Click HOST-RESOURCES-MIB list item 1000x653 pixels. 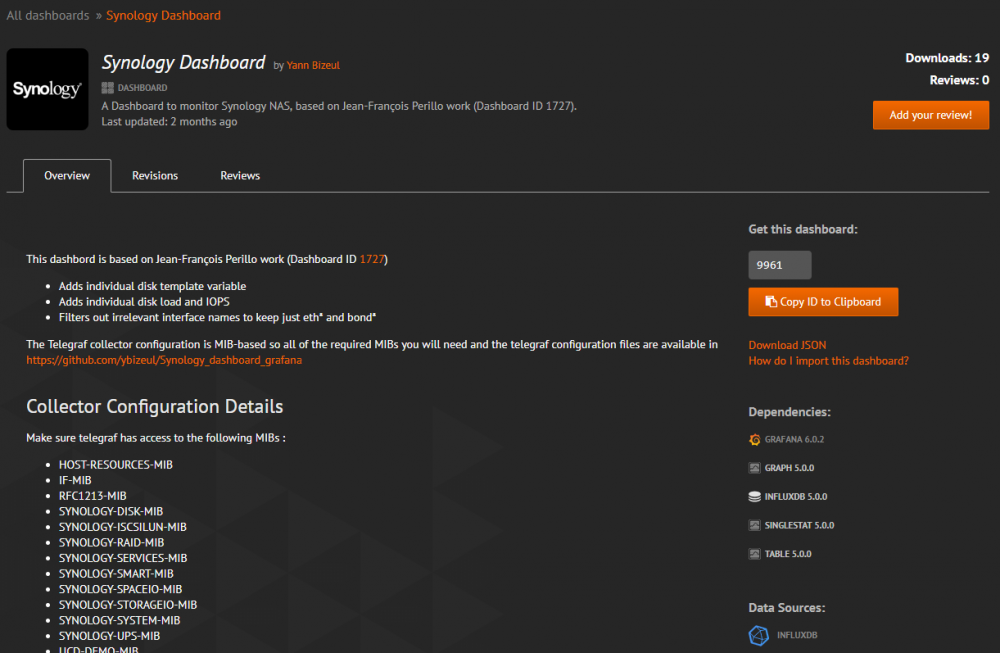115,465
